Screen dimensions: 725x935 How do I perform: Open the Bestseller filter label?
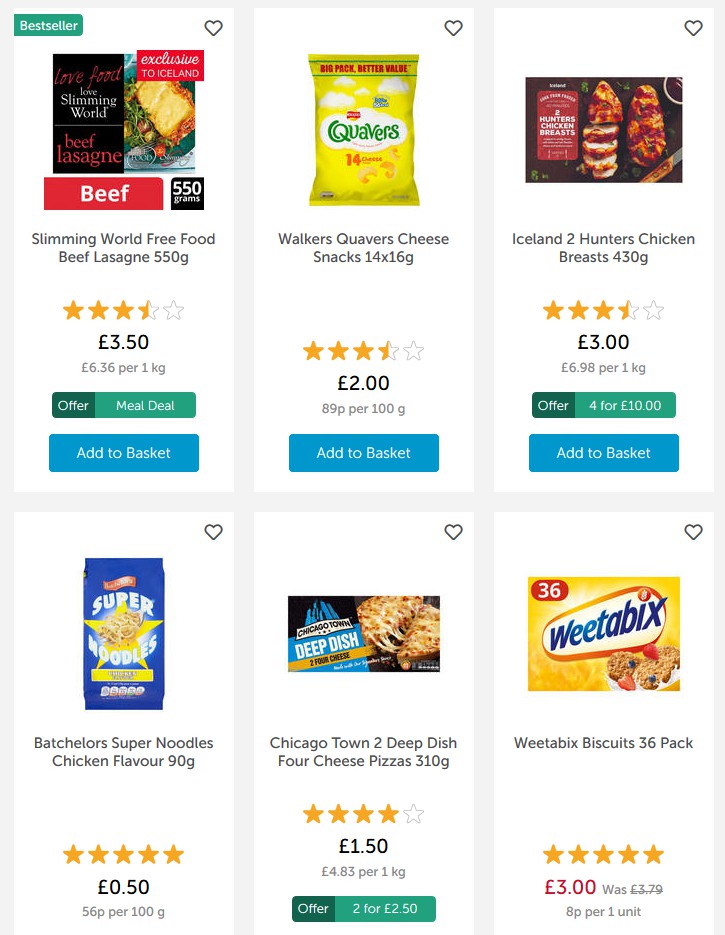[x=48, y=24]
